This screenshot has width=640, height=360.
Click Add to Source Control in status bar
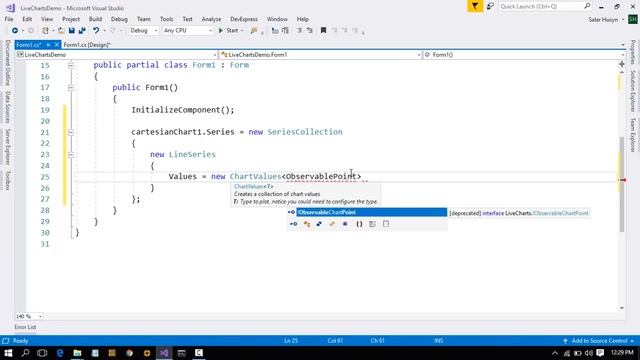[x=598, y=341]
